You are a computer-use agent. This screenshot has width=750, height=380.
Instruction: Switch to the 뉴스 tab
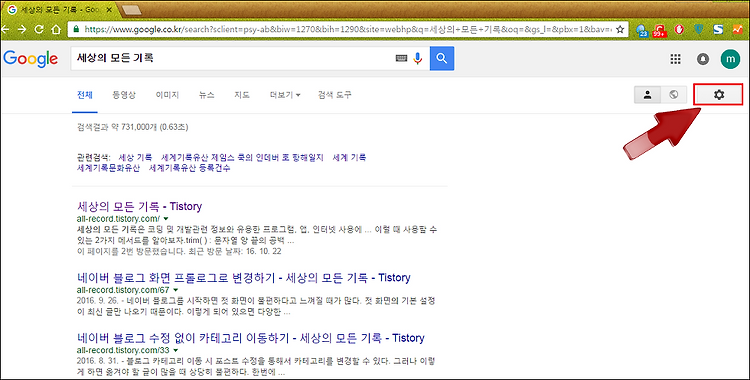pos(207,95)
